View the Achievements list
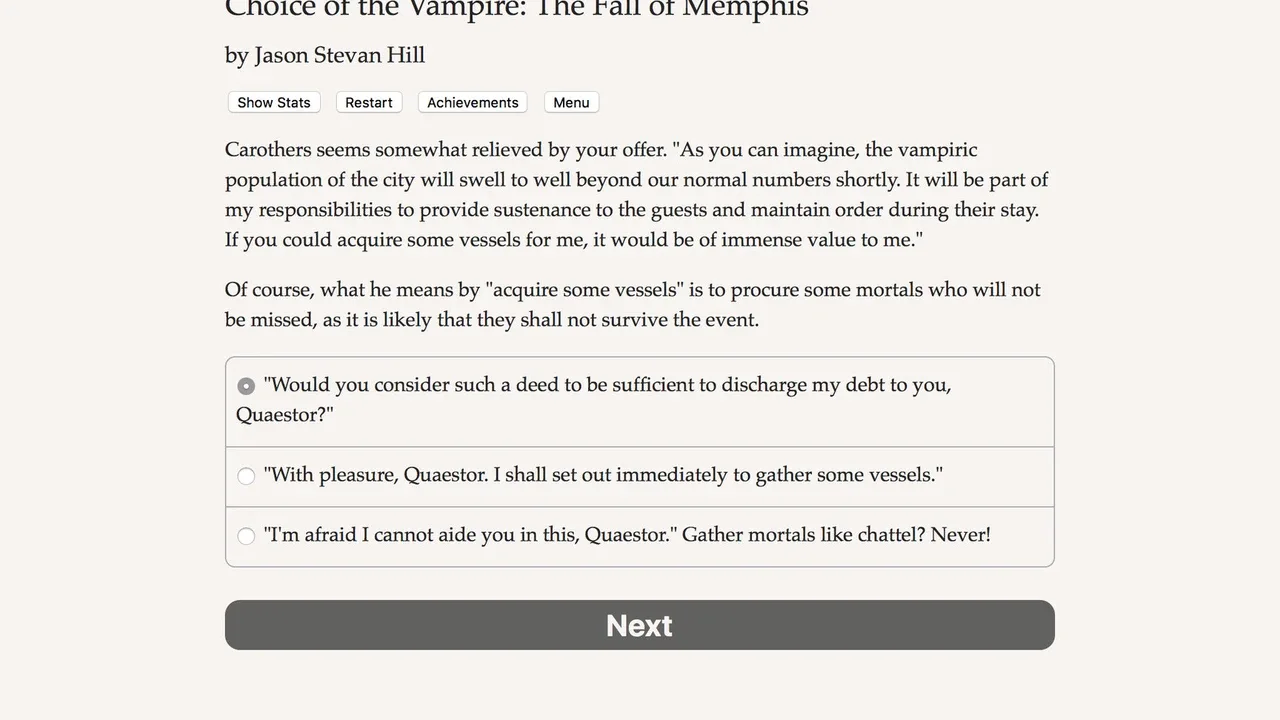Viewport: 1280px width, 720px height. tap(473, 102)
